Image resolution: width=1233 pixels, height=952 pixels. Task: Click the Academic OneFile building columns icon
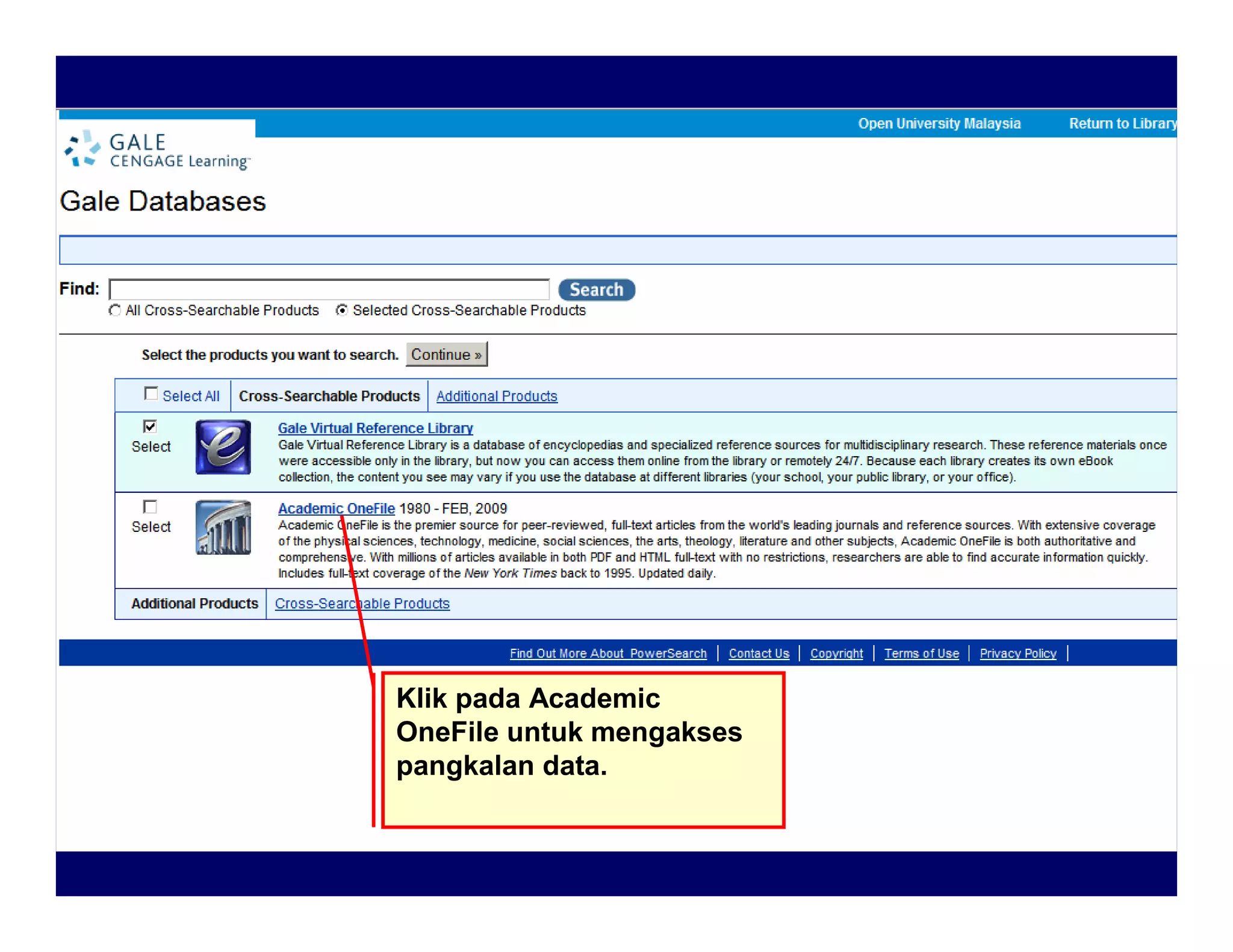[223, 527]
